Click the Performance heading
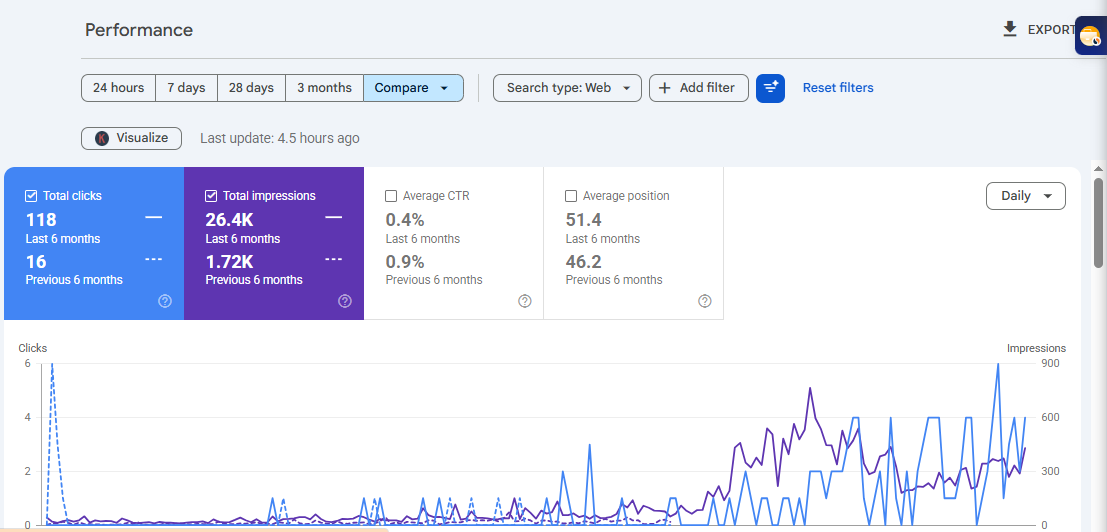Image resolution: width=1107 pixels, height=532 pixels. 139,30
